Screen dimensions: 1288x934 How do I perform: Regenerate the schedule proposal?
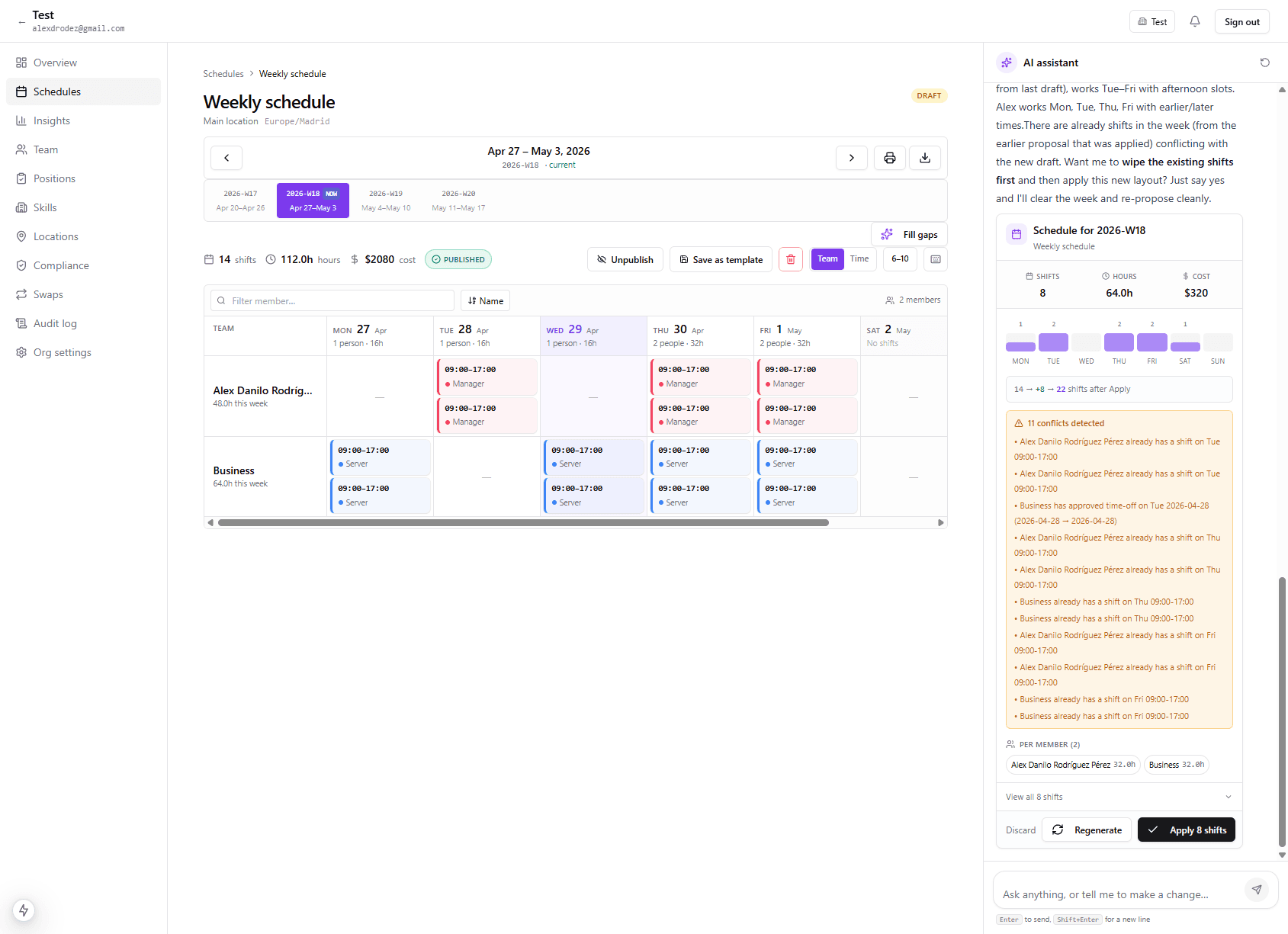[1087, 830]
